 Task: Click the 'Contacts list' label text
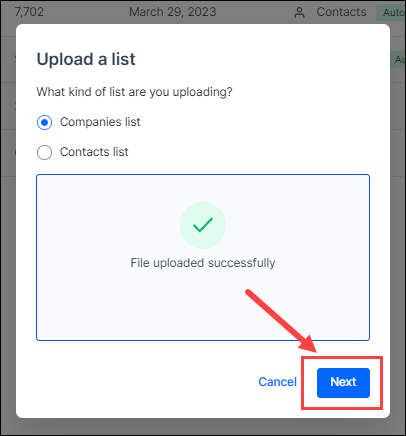[94, 152]
